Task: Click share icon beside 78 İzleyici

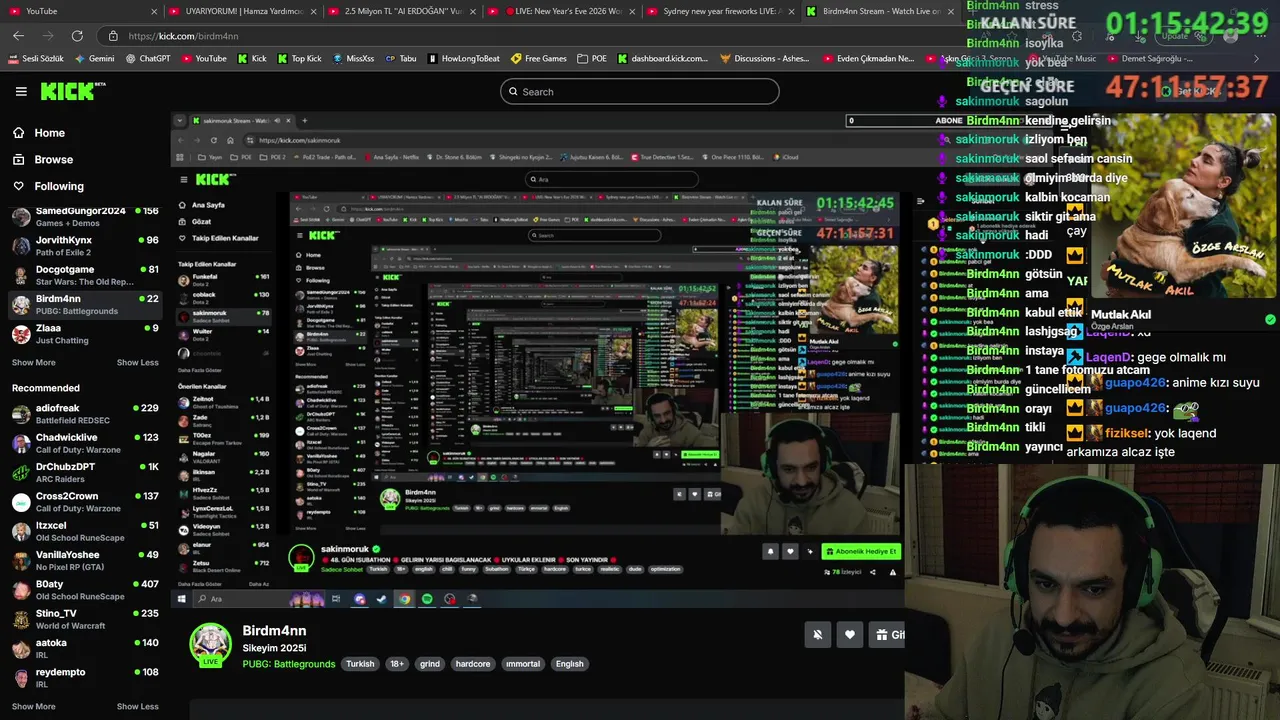Action: point(872,572)
